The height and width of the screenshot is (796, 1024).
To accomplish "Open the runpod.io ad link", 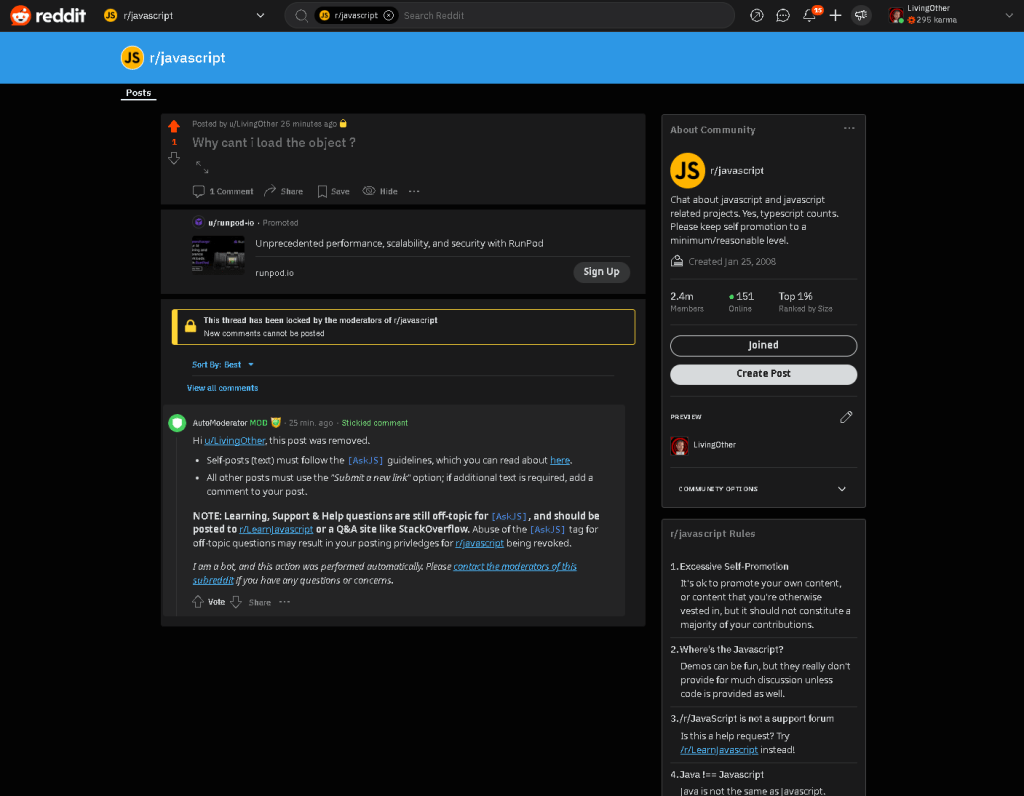I will pyautogui.click(x=274, y=273).
